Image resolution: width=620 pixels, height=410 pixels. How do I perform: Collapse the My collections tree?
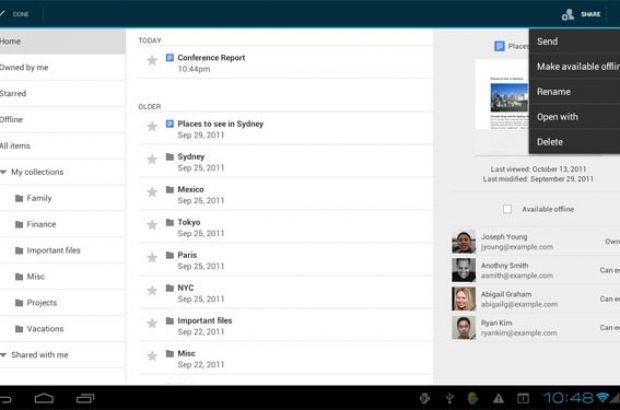coord(4,172)
